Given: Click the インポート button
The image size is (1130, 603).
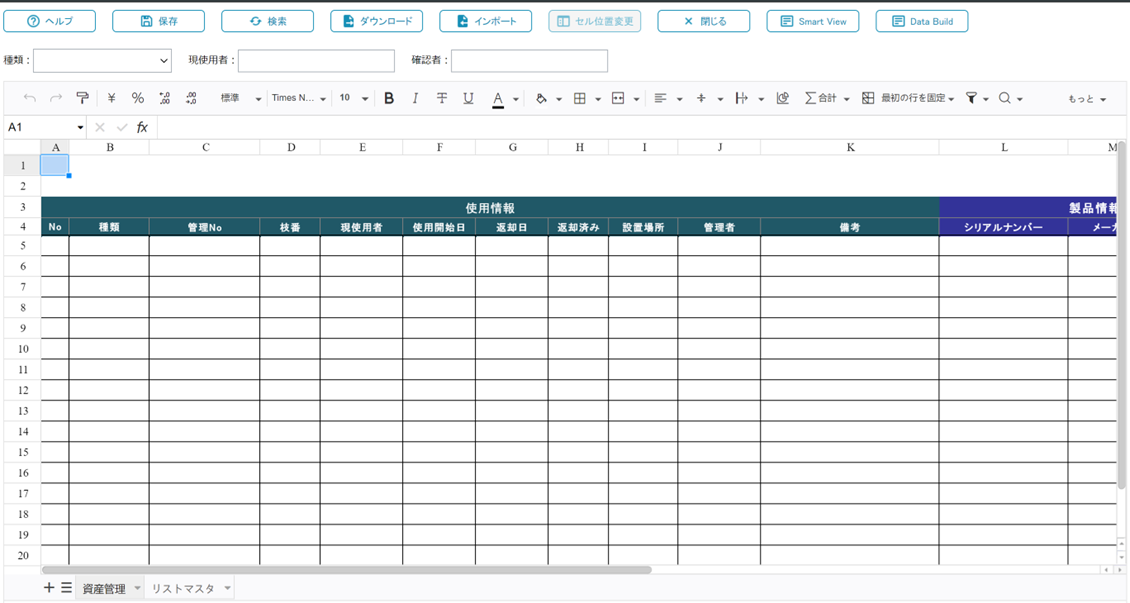Looking at the screenshot, I should [x=486, y=21].
